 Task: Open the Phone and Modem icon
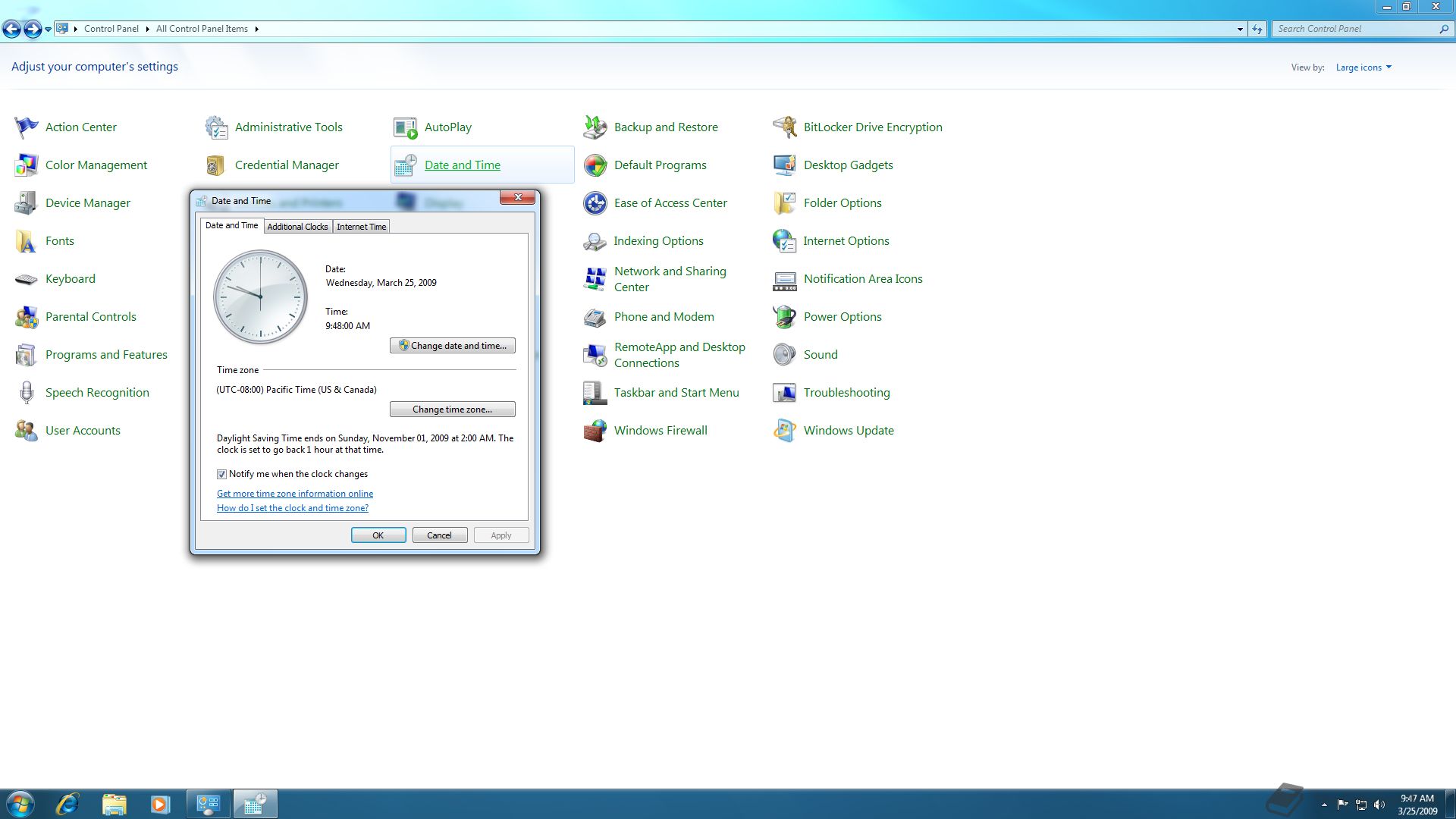[x=595, y=317]
